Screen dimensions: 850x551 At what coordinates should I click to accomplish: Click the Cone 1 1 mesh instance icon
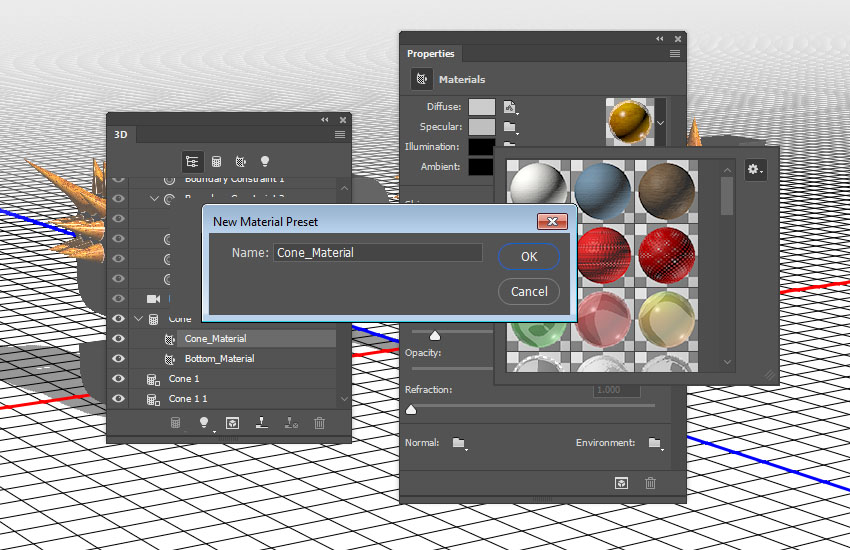pyautogui.click(x=153, y=400)
